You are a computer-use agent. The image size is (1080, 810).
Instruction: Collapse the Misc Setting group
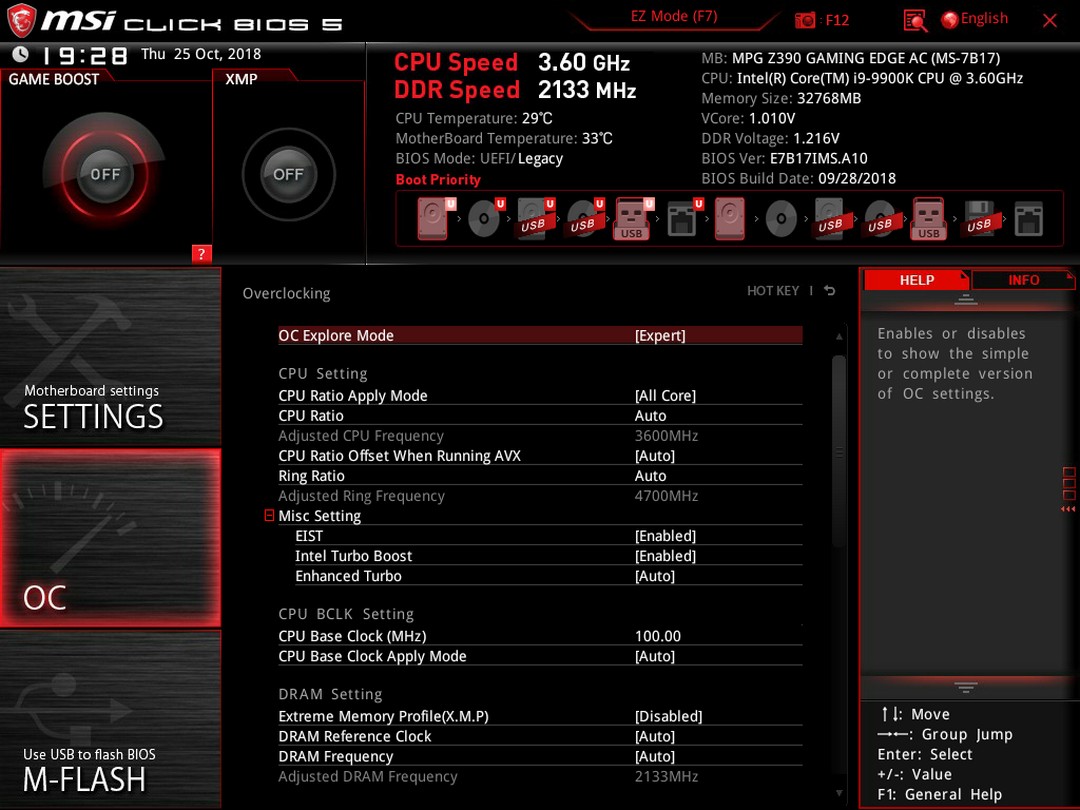[x=269, y=515]
